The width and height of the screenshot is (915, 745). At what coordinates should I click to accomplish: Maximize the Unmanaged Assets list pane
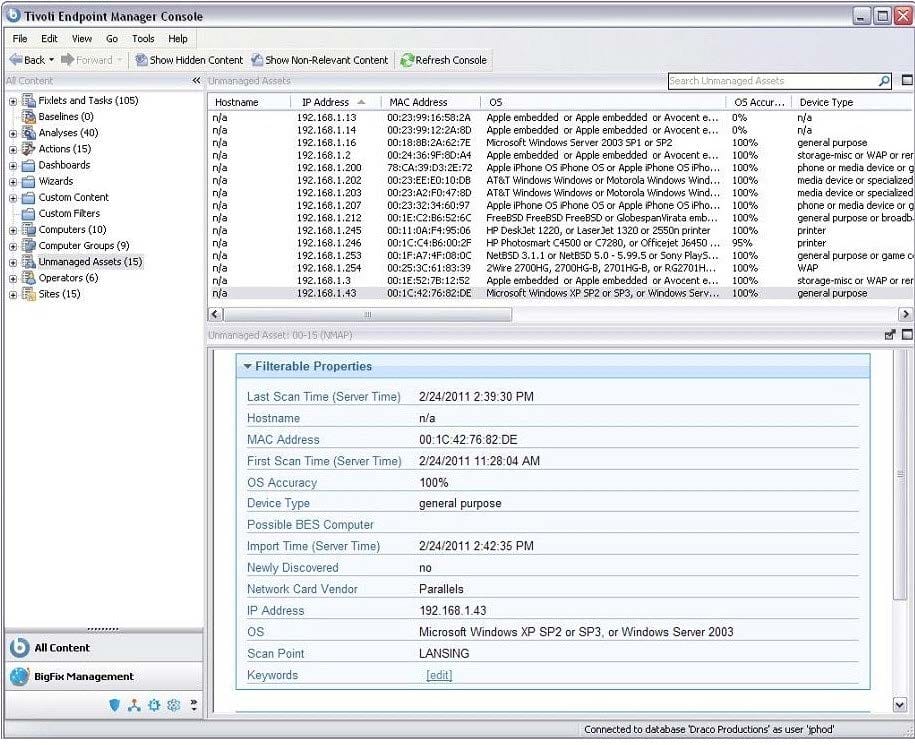pos(907,80)
